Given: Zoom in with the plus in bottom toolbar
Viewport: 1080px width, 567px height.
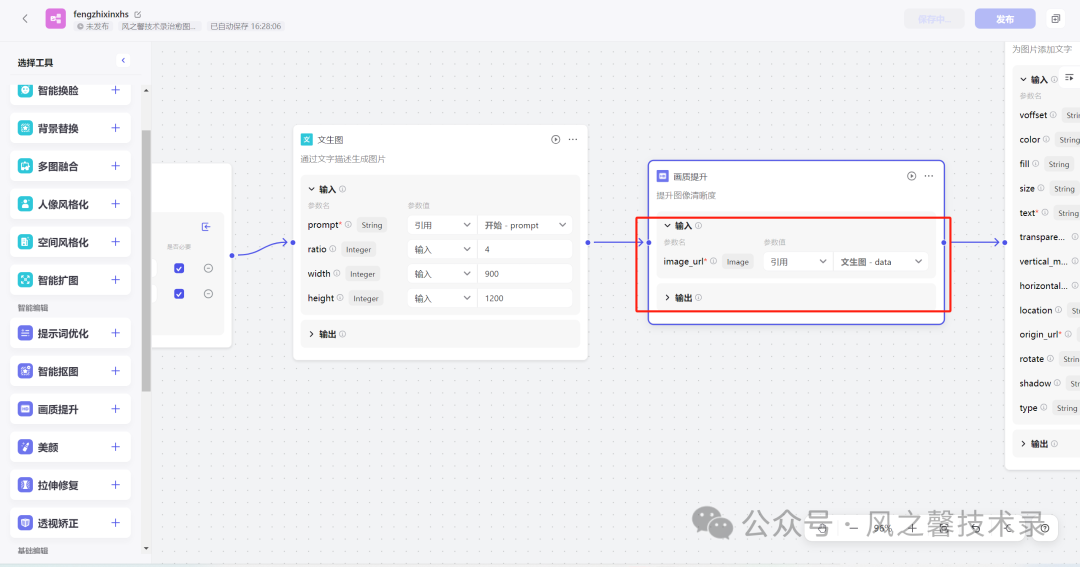Looking at the screenshot, I should coord(913,528).
